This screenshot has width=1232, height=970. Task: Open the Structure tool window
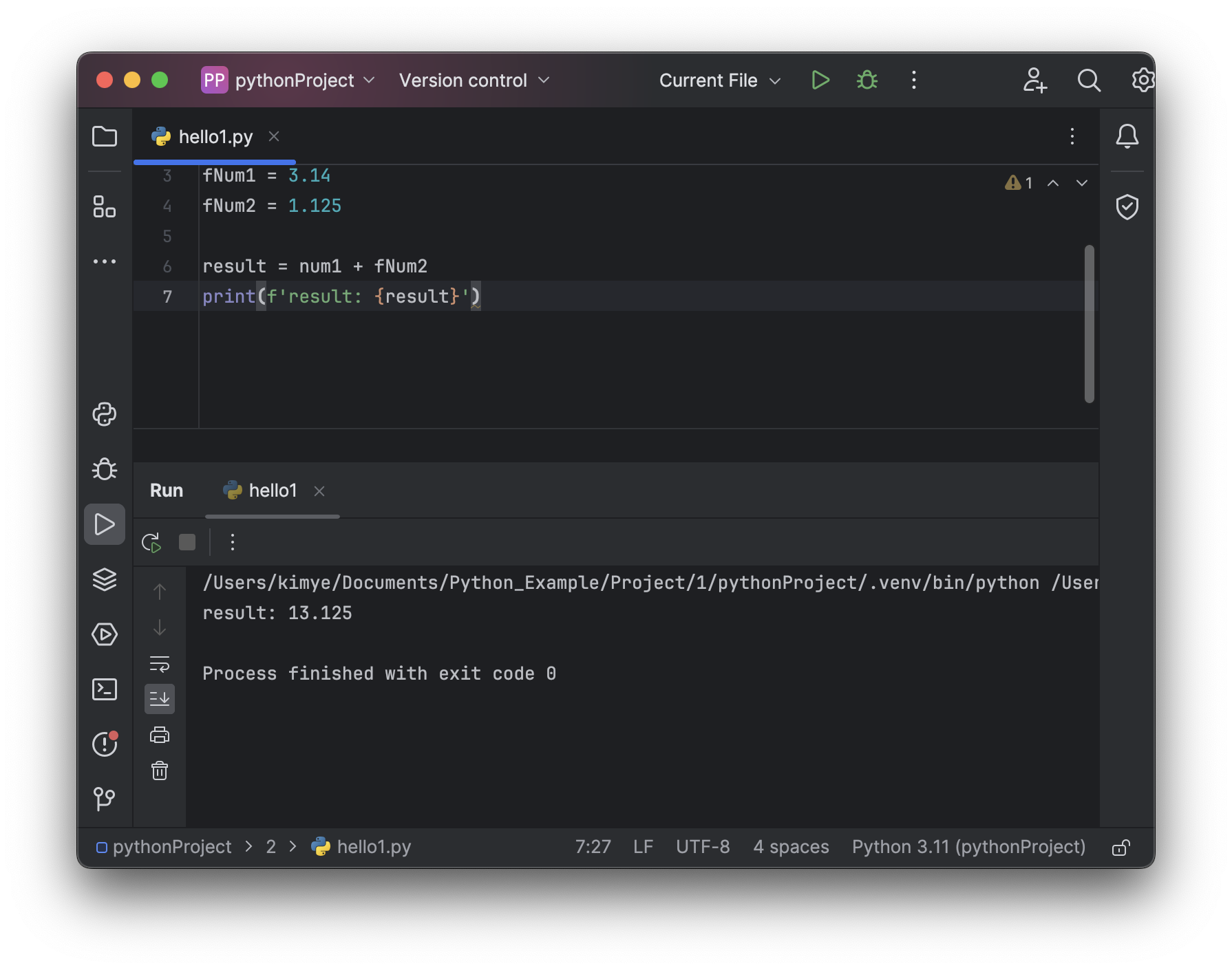point(105,206)
